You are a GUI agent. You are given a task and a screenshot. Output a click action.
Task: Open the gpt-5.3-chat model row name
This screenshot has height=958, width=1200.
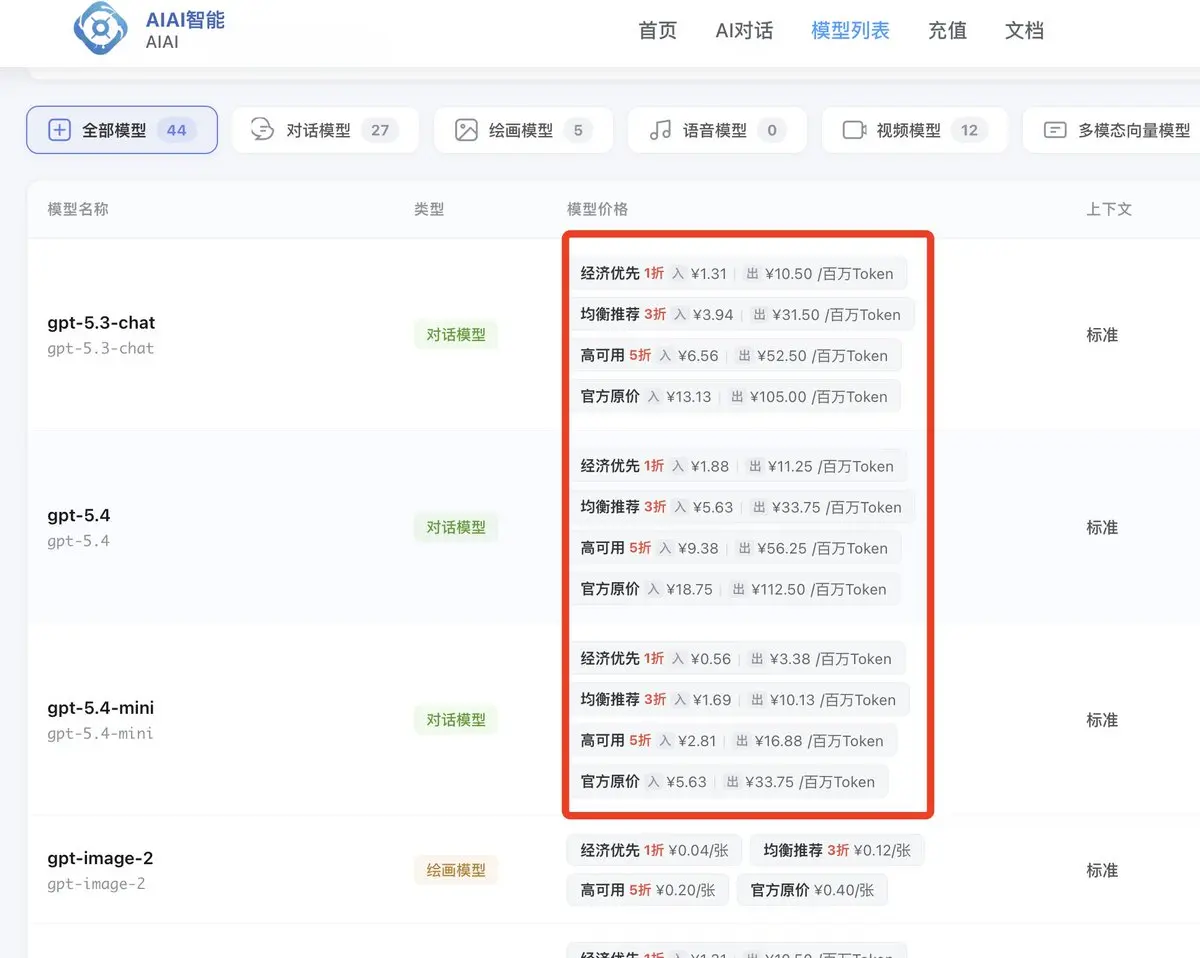click(x=101, y=323)
